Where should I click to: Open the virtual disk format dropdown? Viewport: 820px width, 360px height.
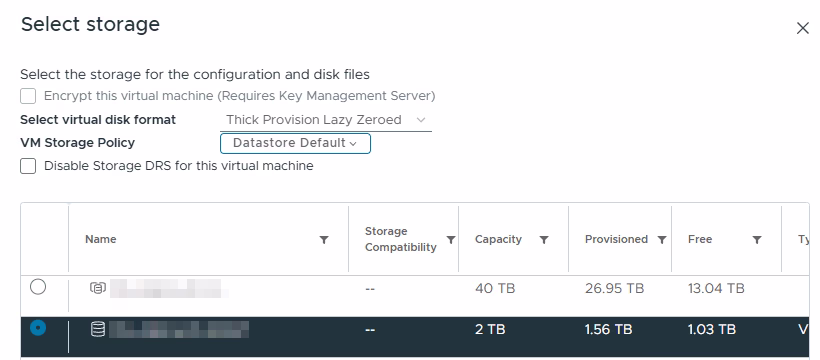coord(326,120)
